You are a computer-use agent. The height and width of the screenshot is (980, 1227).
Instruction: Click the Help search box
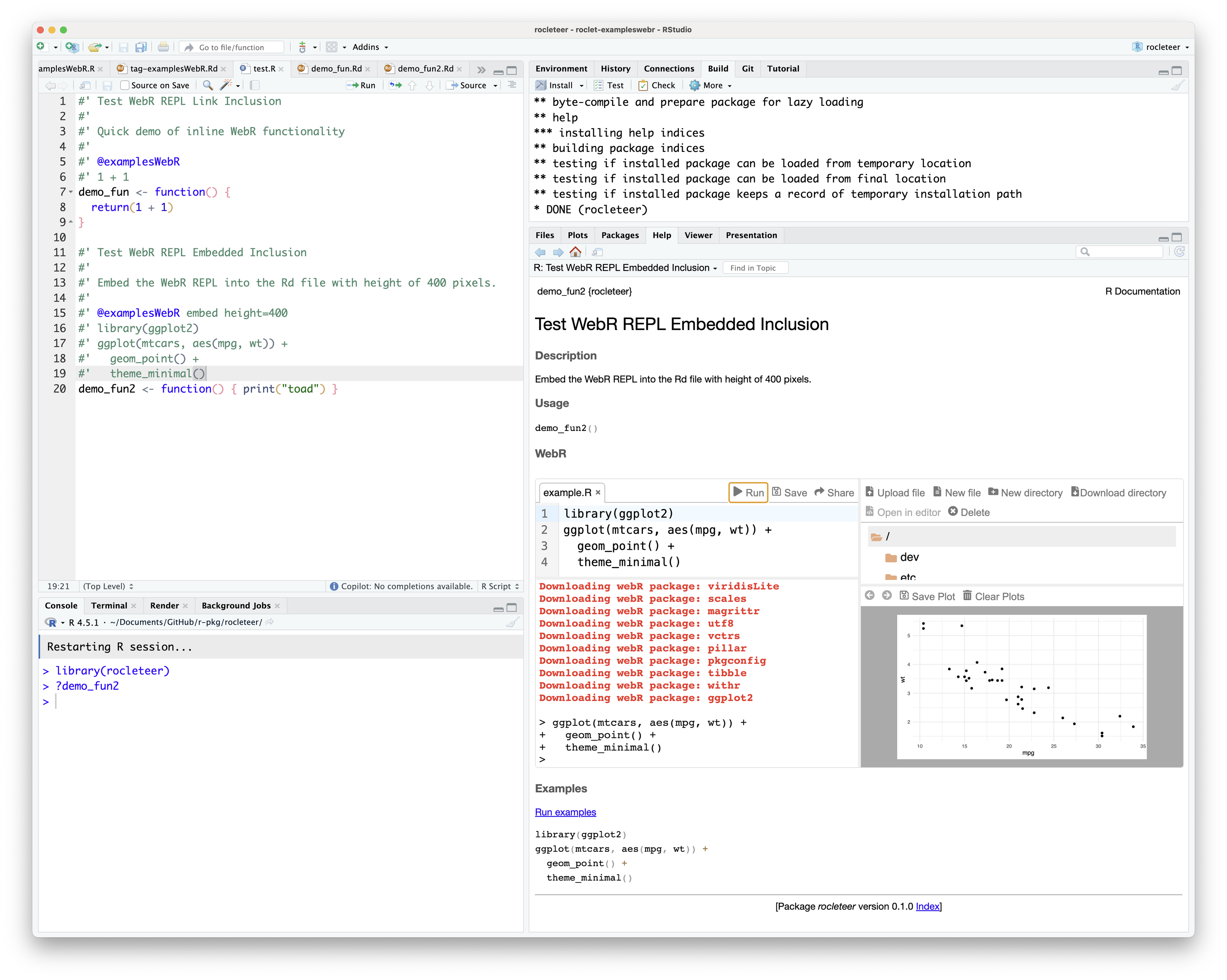[x=1120, y=252]
